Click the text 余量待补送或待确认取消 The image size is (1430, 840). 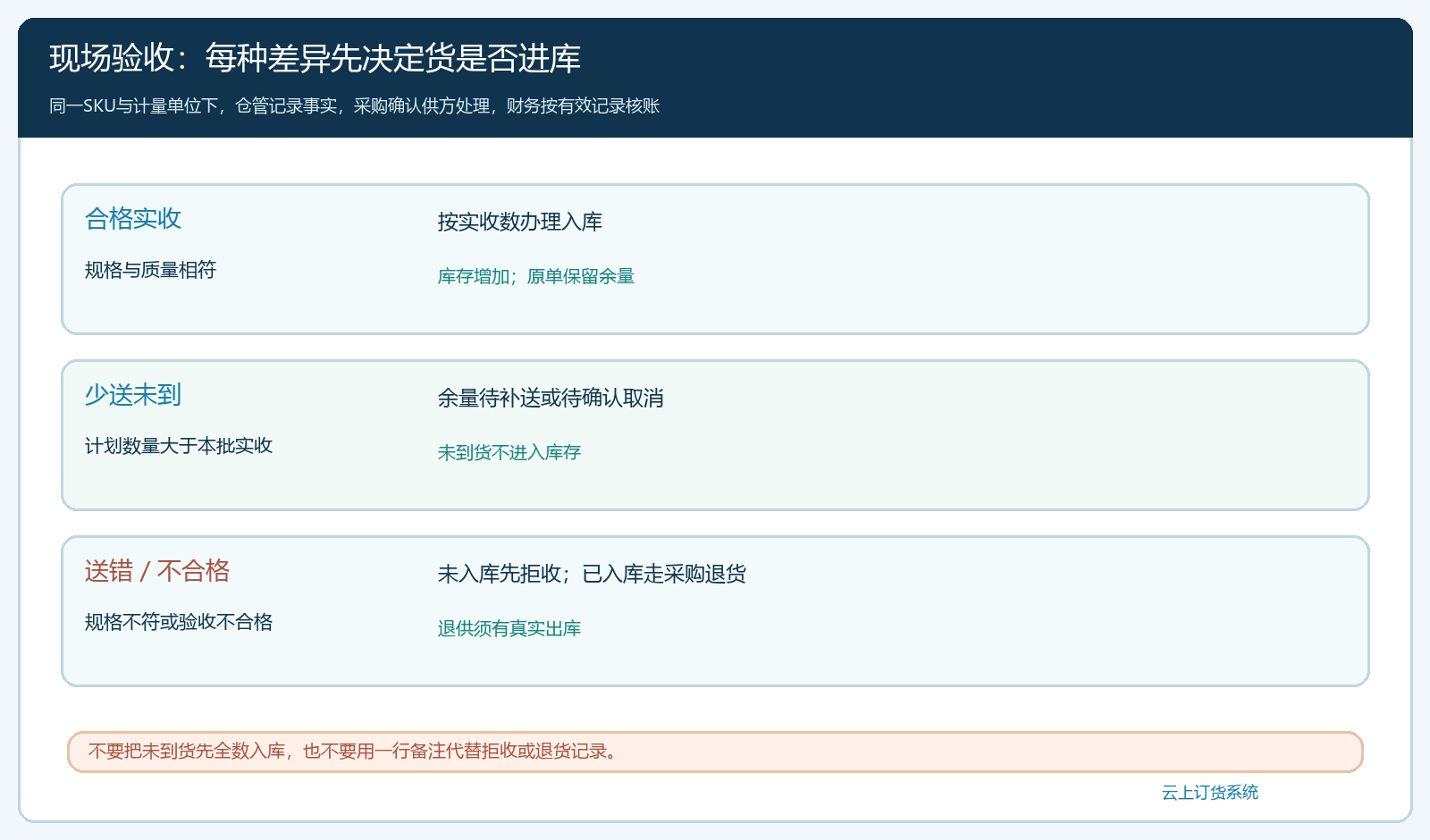[x=551, y=398]
